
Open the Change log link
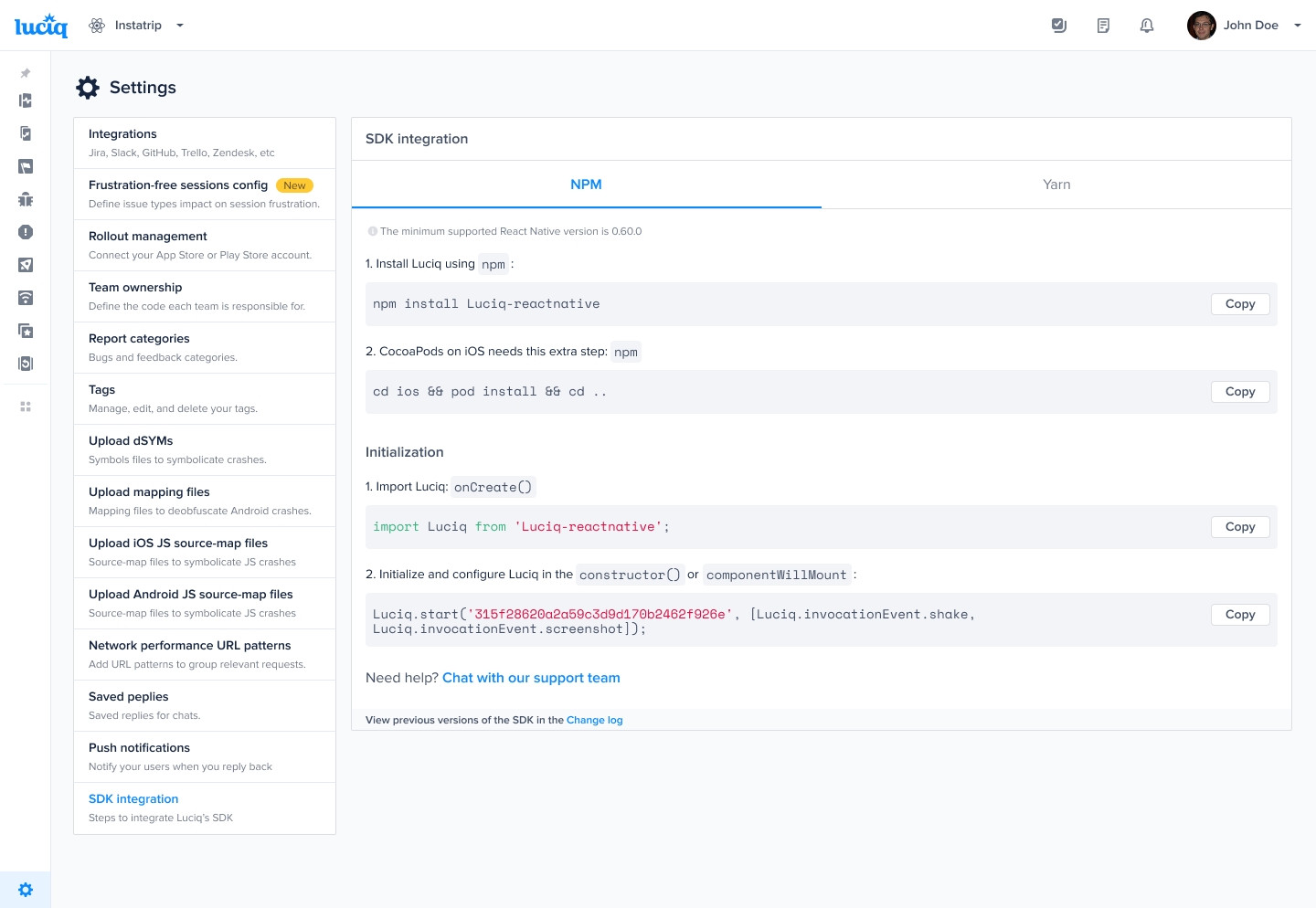594,720
